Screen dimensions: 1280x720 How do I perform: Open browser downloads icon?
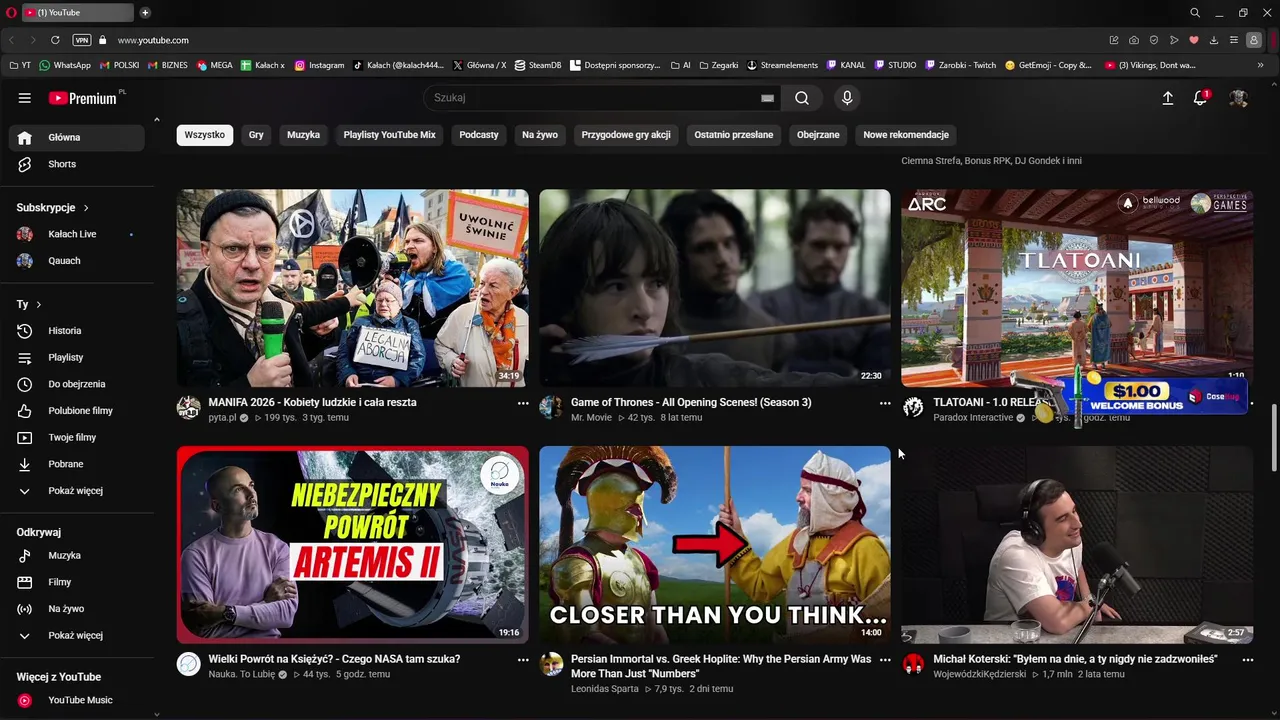tap(1213, 40)
